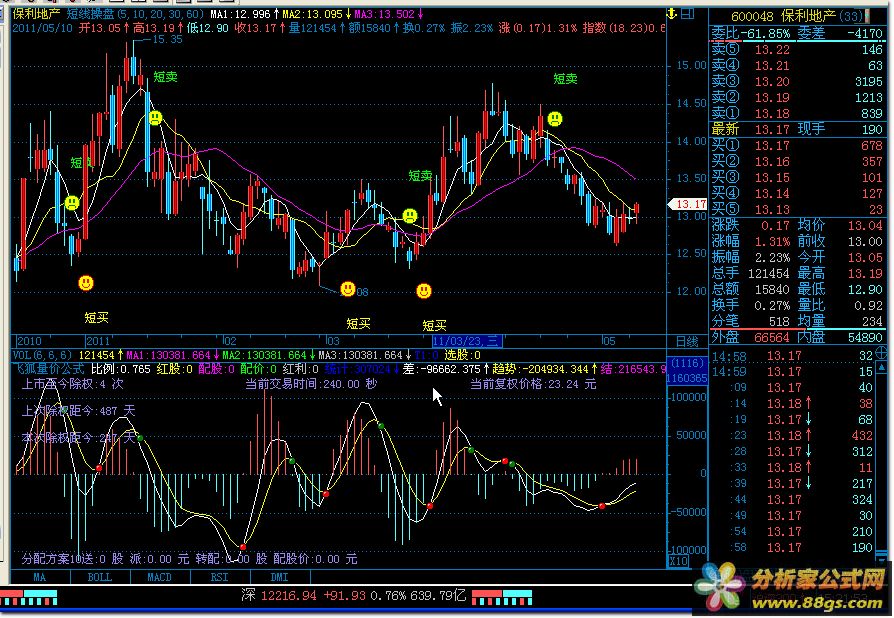Screen dimensions: 894x618
Task: Click the sad face under the rightmost 短卖 label
Action: (555, 119)
